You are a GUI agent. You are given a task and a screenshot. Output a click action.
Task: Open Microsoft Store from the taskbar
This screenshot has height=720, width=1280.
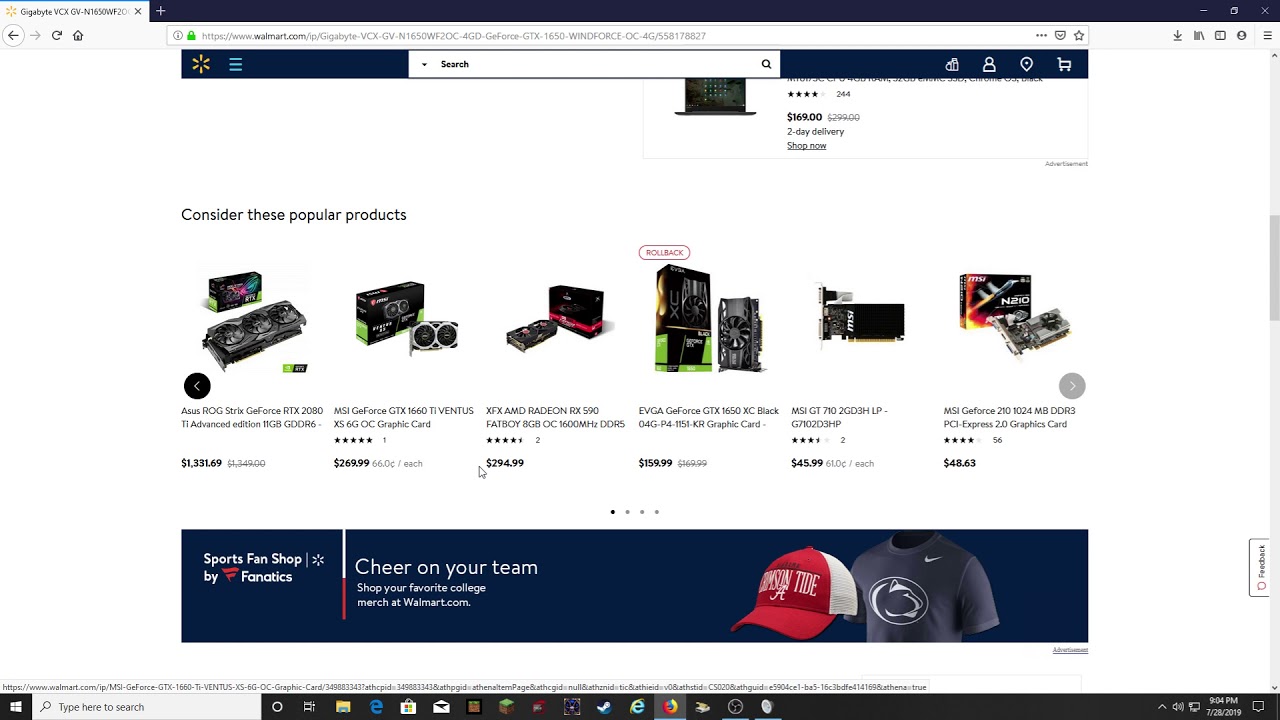tap(408, 707)
